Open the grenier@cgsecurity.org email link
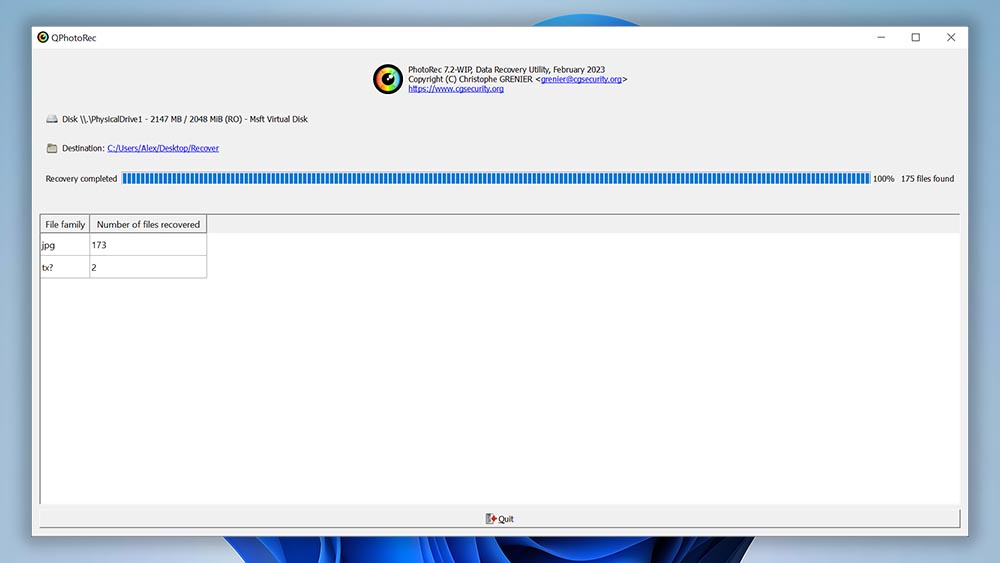This screenshot has width=1000, height=563. 581,79
